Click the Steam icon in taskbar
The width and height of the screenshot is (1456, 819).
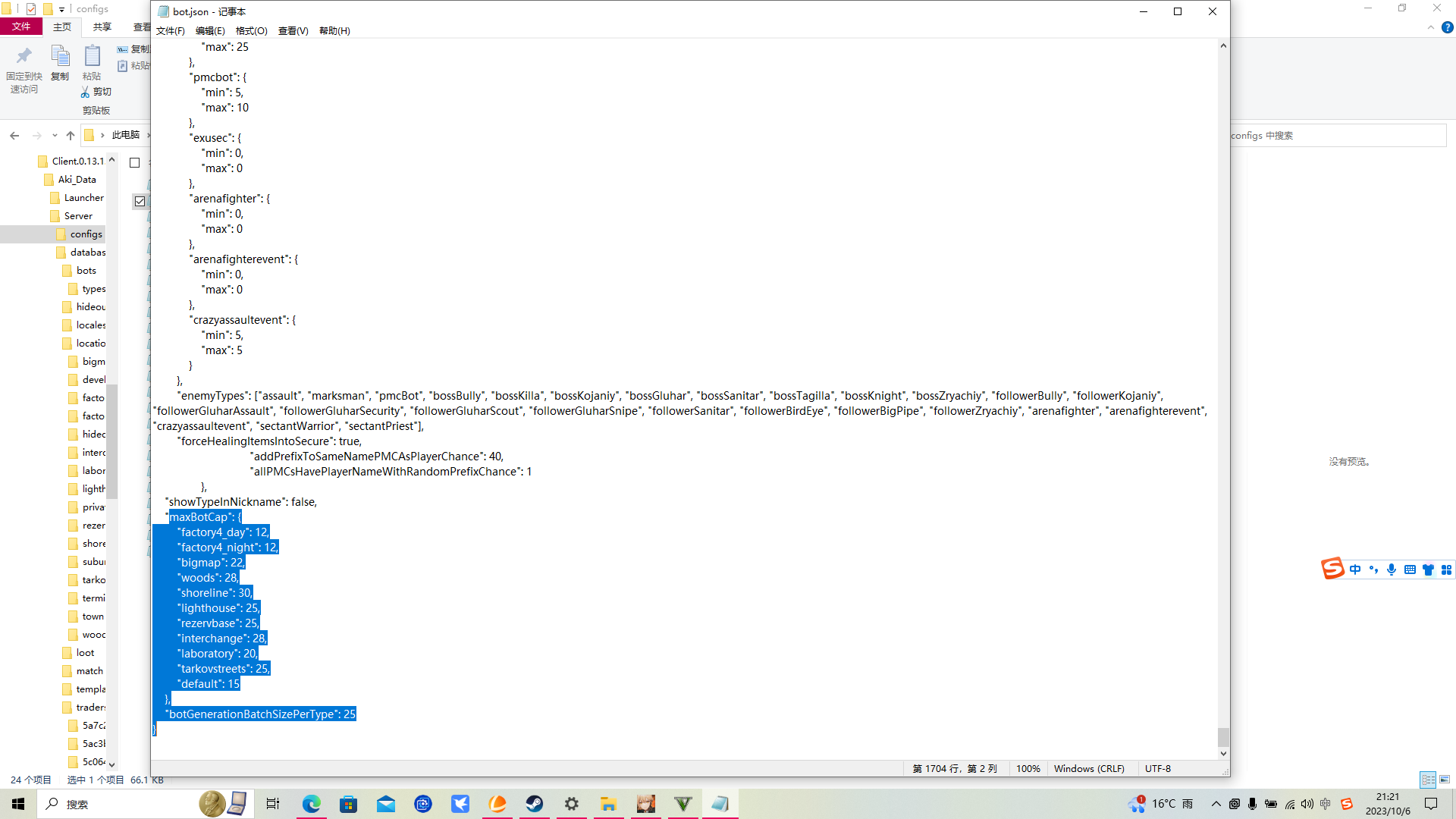[x=535, y=804]
